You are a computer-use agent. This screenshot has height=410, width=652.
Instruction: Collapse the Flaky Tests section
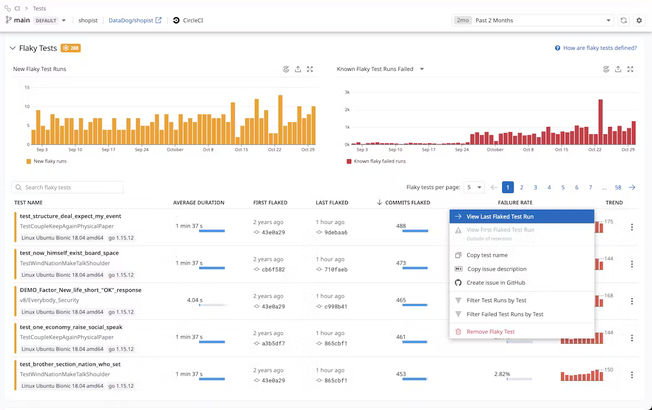13,47
